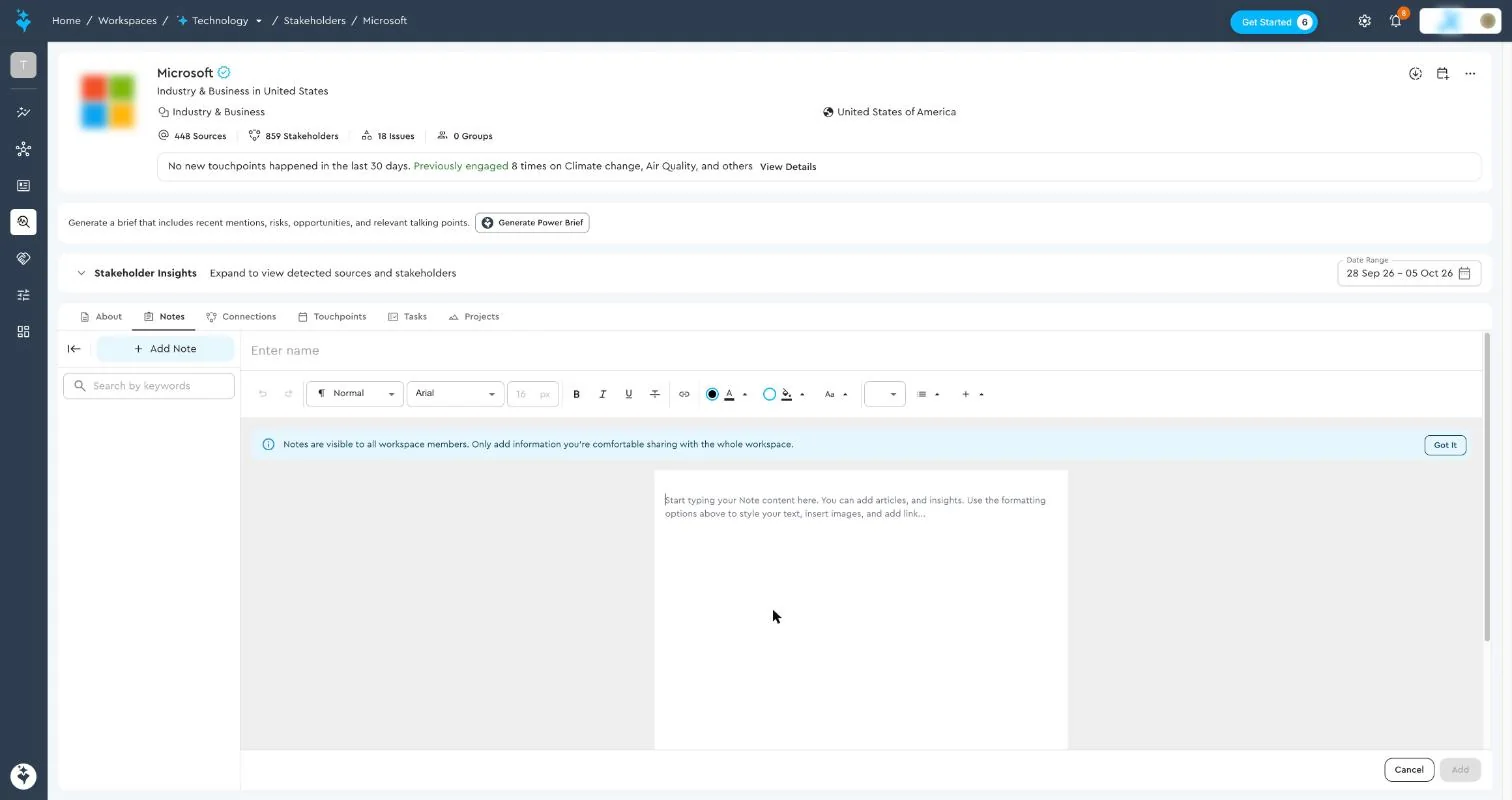The width and height of the screenshot is (1512, 800).
Task: Select the Notes tab
Action: 164,317
